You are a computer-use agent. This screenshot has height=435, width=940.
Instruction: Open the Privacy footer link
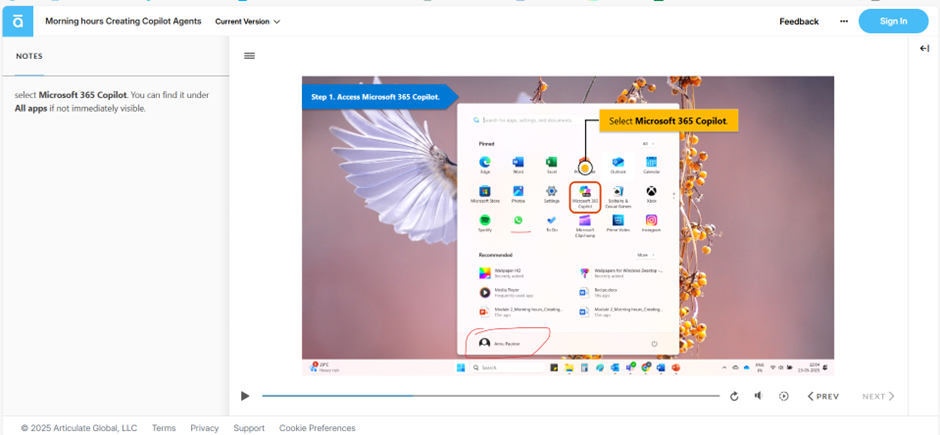pyautogui.click(x=204, y=428)
